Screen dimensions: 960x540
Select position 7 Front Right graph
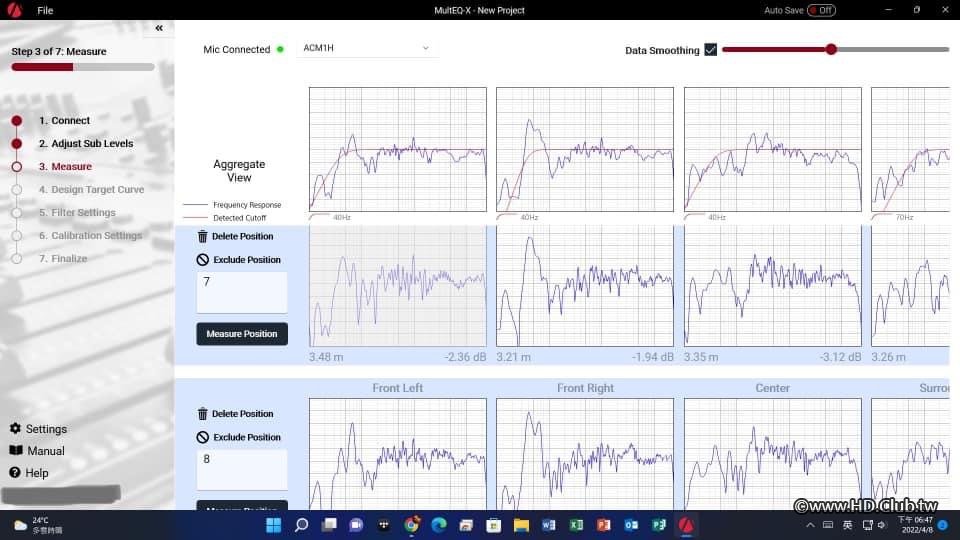tap(585, 286)
